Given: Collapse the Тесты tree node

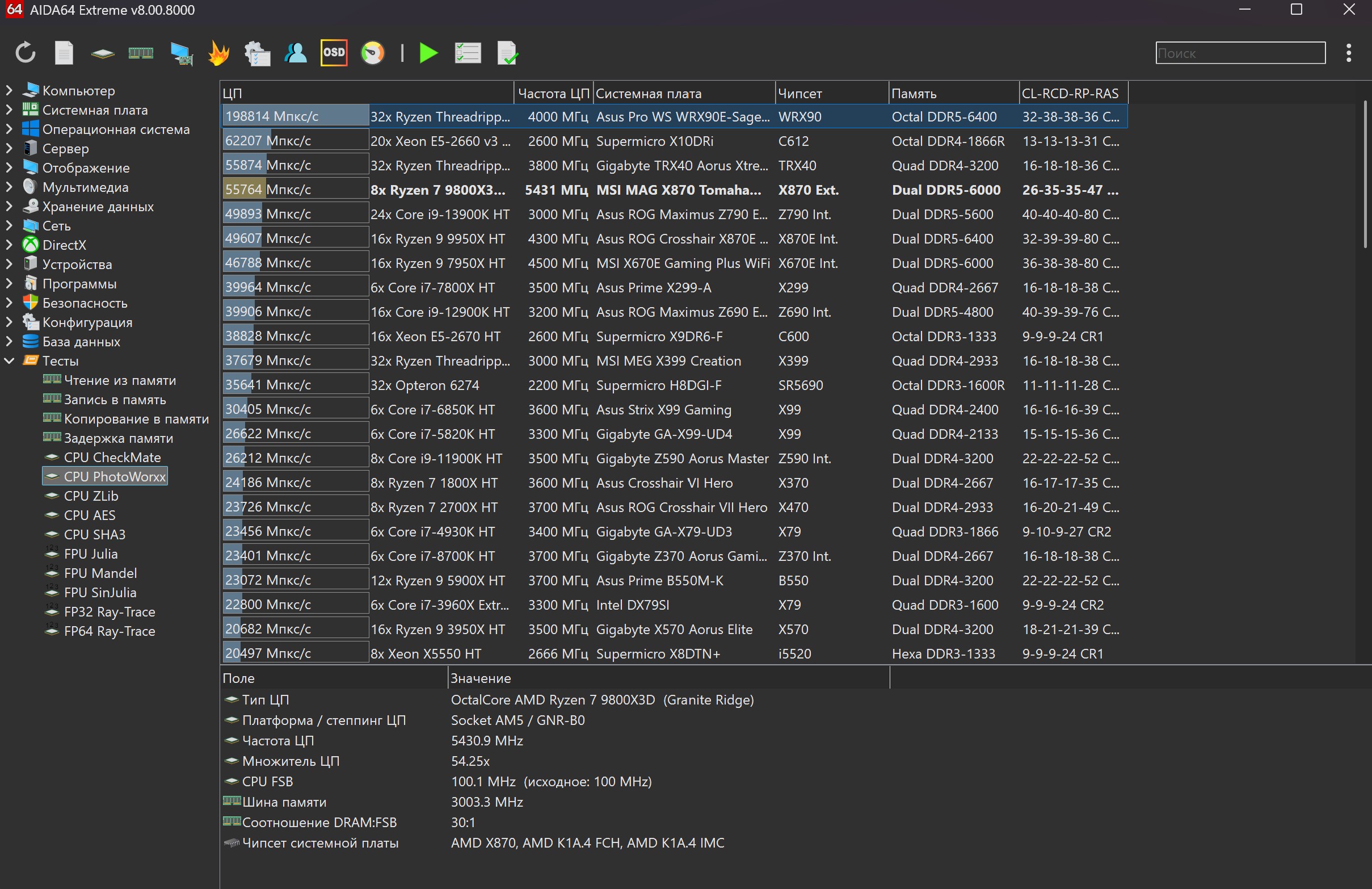Looking at the screenshot, I should click(9, 361).
